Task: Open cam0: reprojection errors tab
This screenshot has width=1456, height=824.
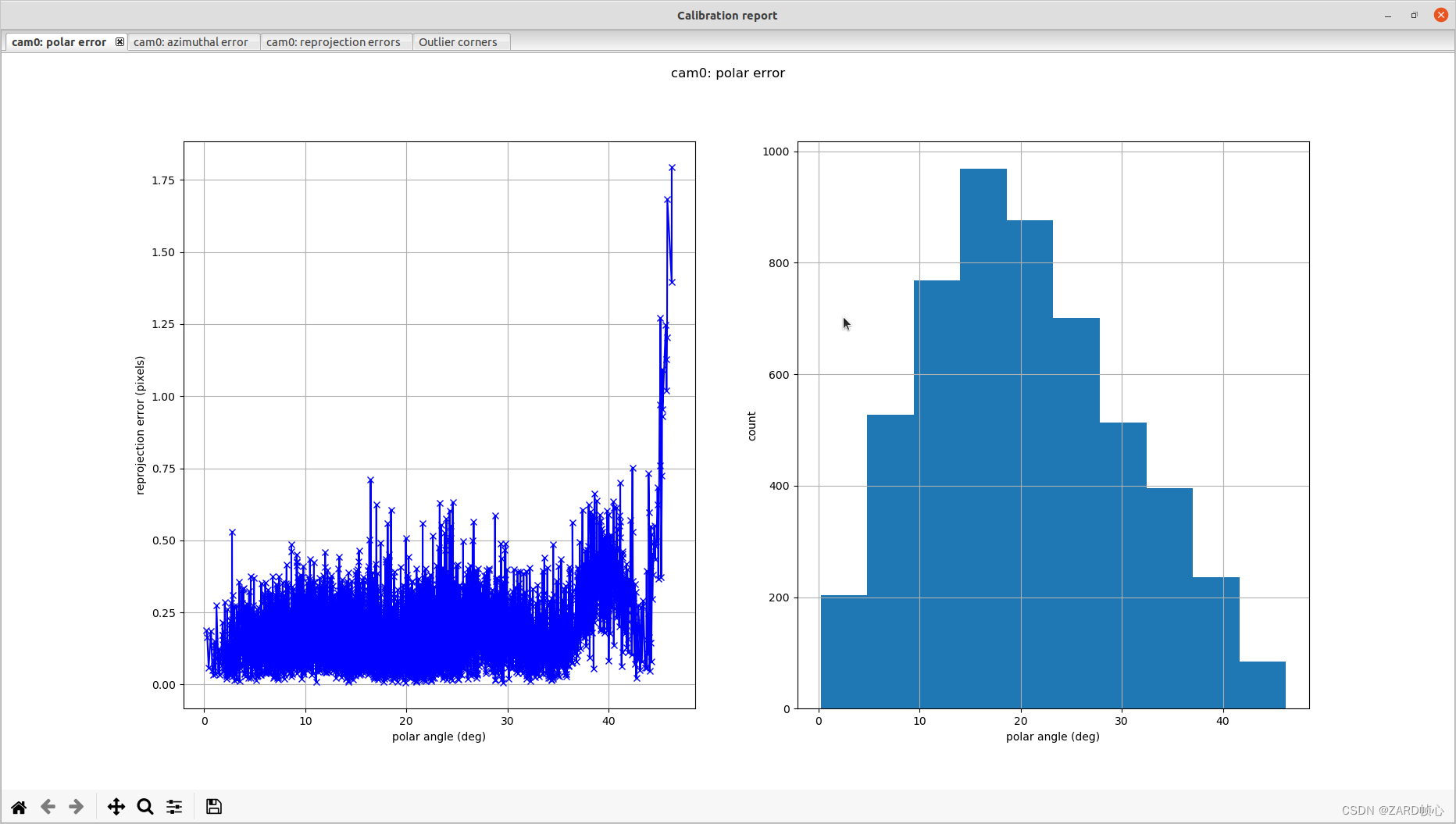Action: [x=333, y=42]
